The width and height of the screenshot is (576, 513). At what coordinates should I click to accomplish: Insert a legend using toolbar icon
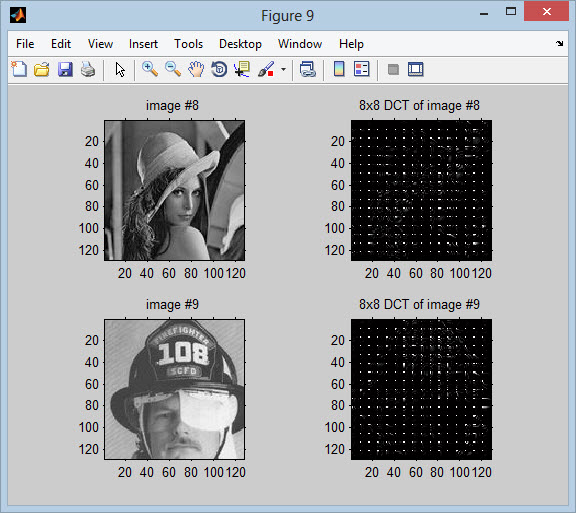[362, 69]
